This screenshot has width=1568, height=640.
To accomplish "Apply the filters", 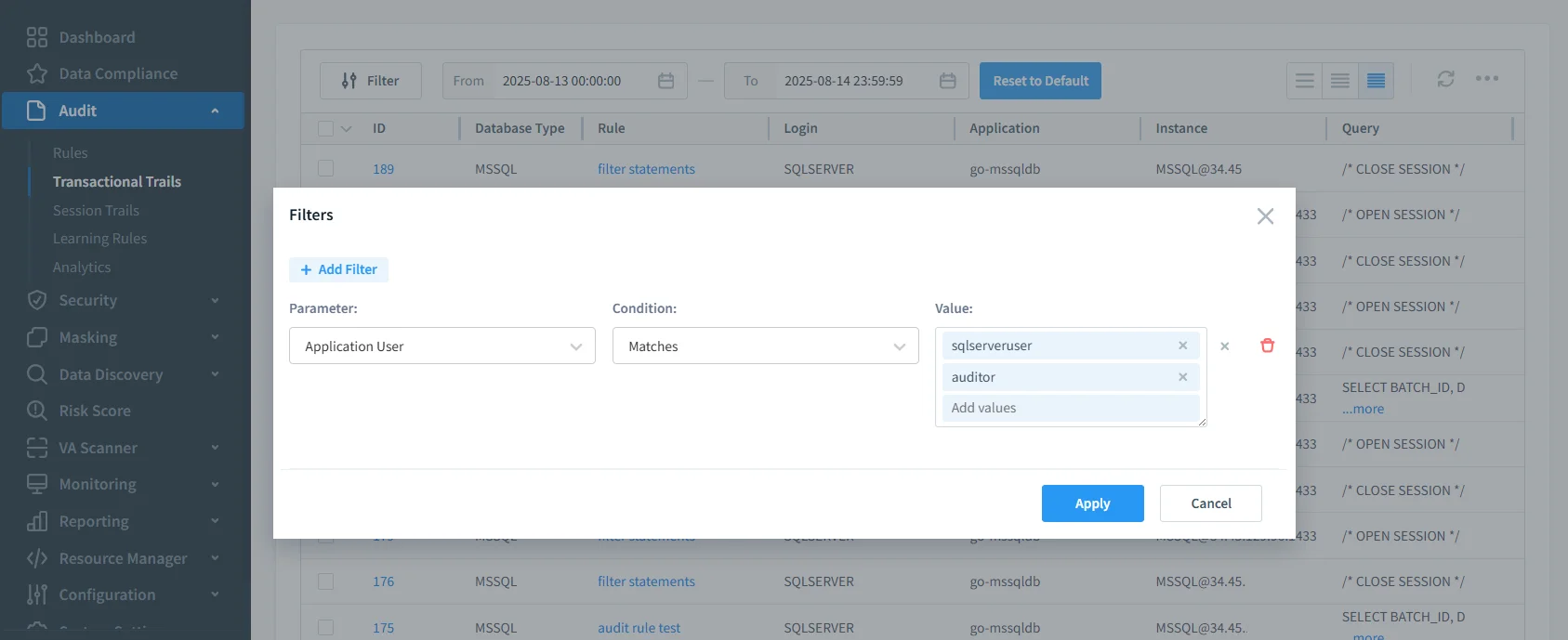I will pyautogui.click(x=1093, y=503).
